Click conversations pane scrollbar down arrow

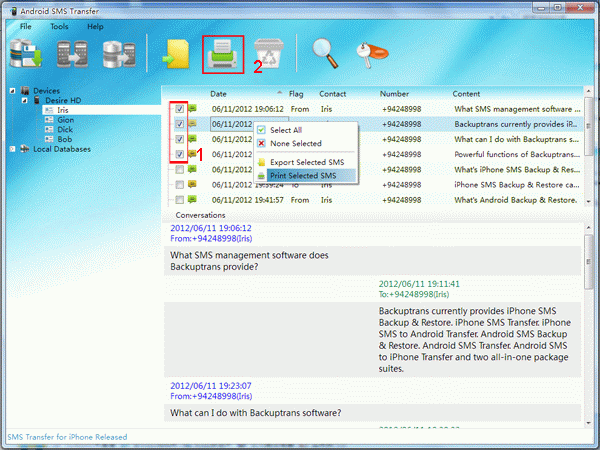pyautogui.click(x=588, y=423)
